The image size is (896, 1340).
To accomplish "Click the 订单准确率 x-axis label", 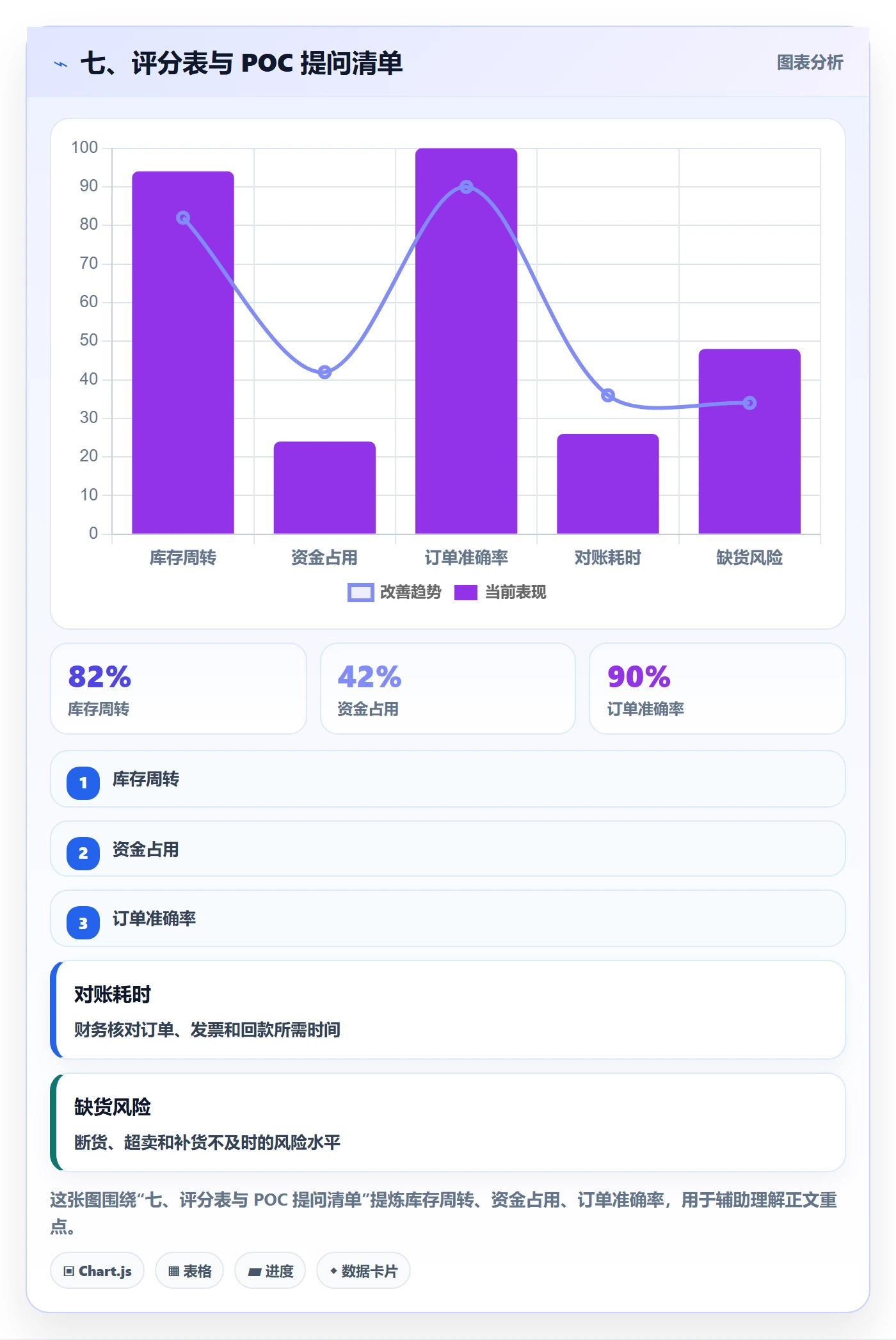I will click(x=467, y=558).
